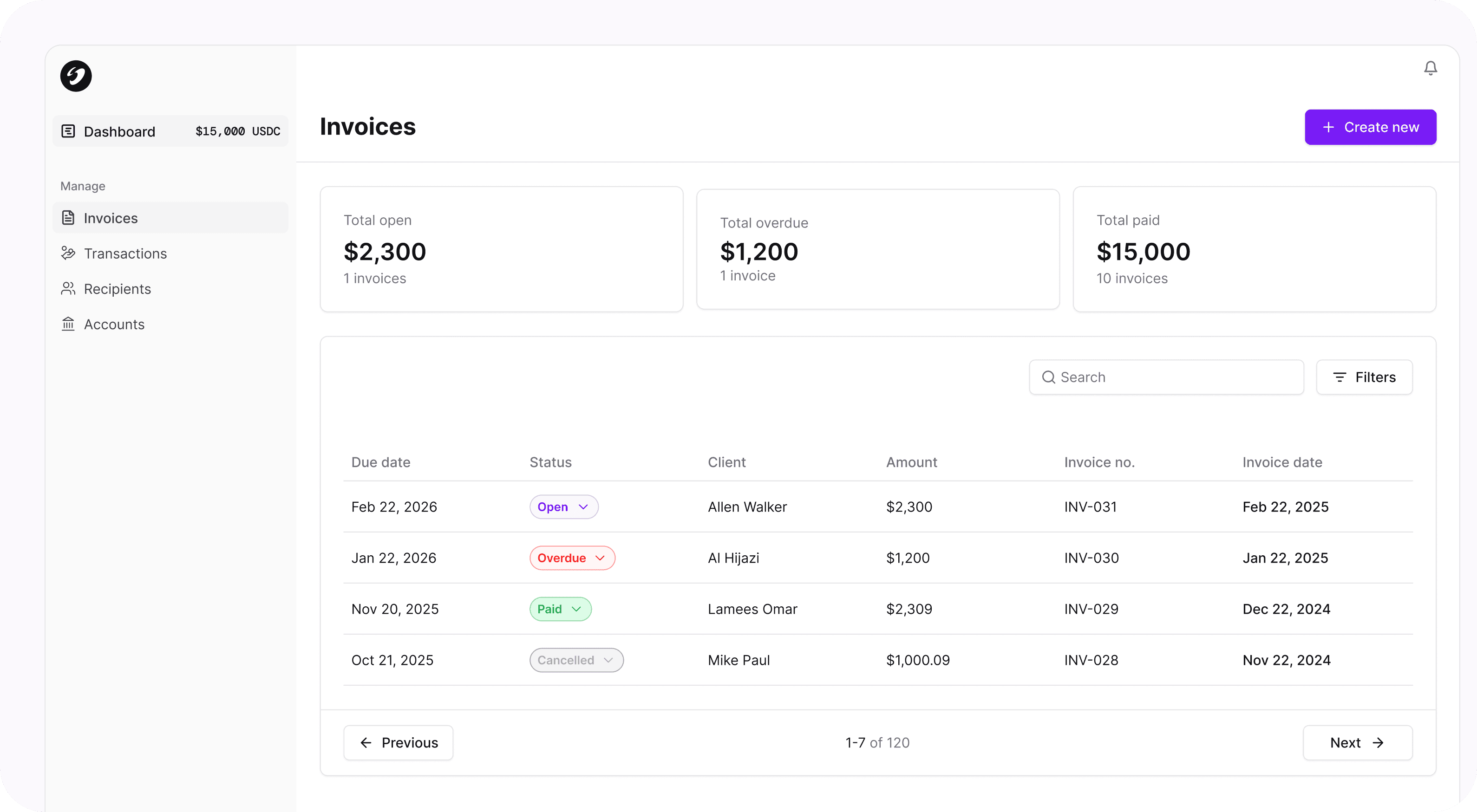Click the search magnifier icon
The image size is (1477, 812).
[1048, 377]
